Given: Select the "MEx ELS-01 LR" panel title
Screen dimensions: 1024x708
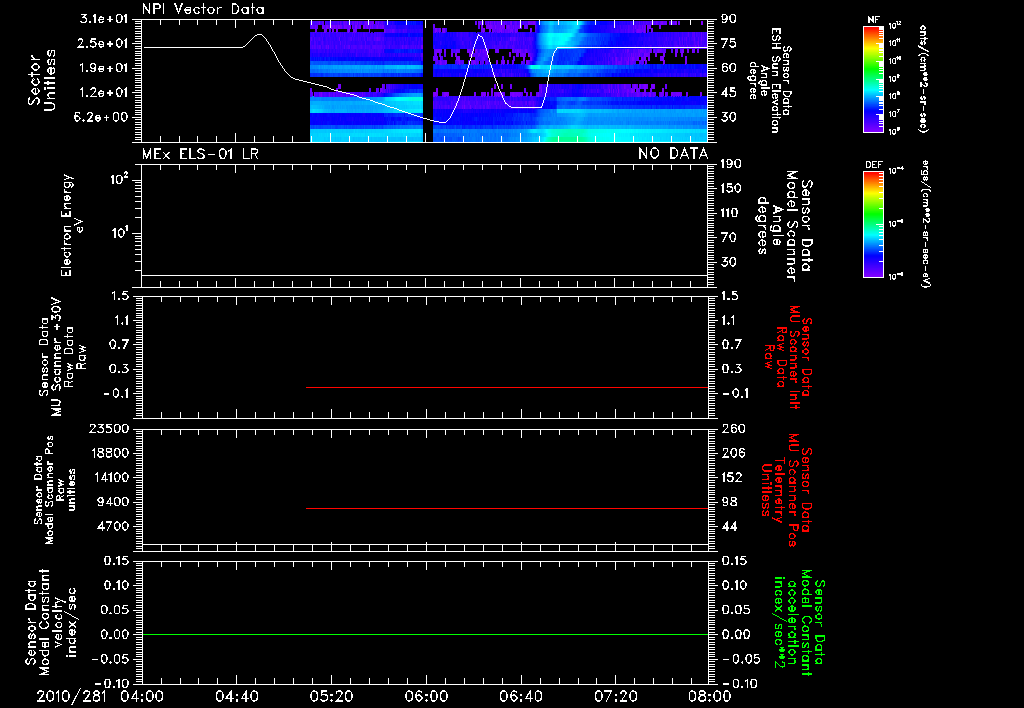Looking at the screenshot, I should click(x=200, y=154).
